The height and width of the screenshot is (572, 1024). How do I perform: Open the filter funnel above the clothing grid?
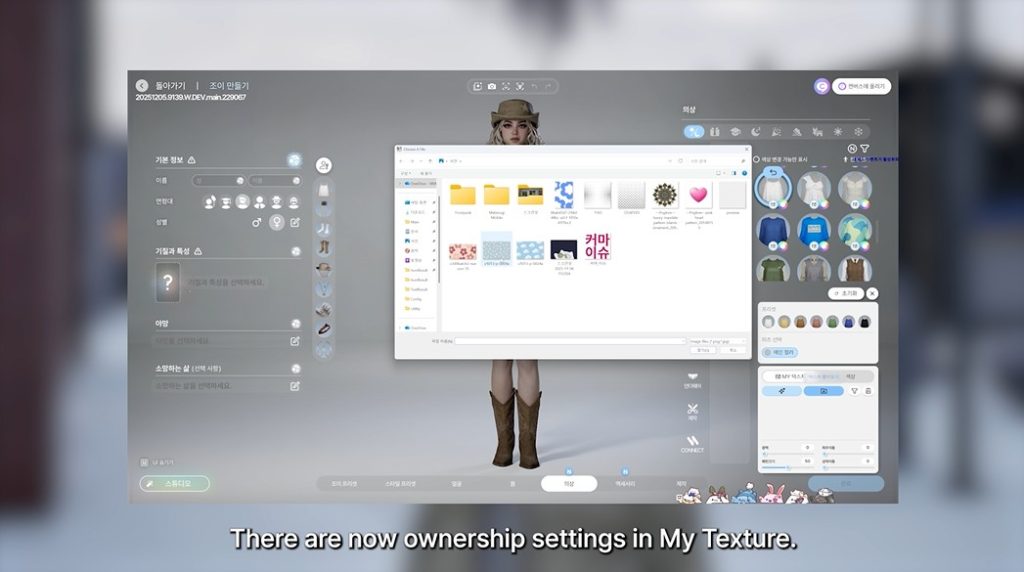point(865,149)
